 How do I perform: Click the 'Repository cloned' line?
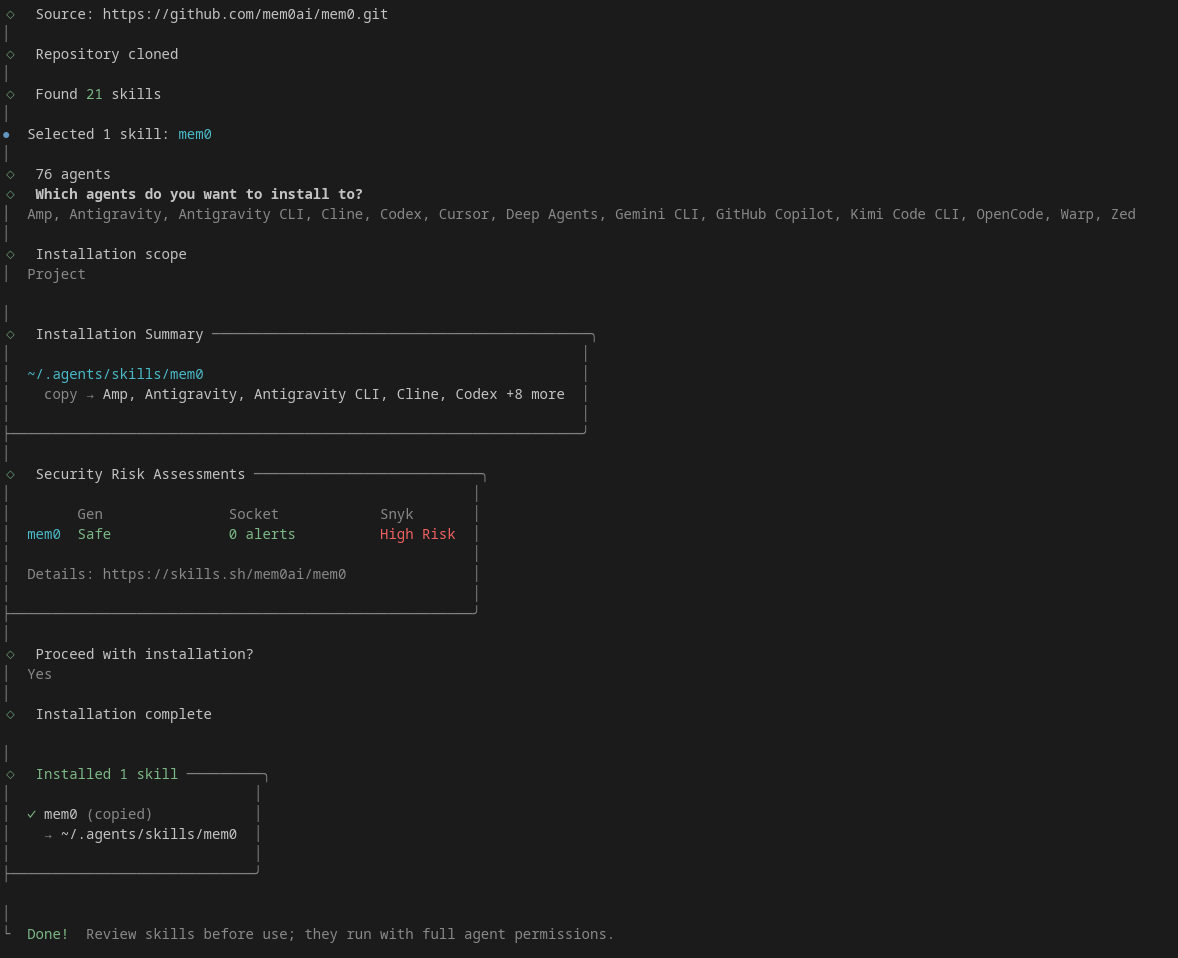click(x=107, y=54)
